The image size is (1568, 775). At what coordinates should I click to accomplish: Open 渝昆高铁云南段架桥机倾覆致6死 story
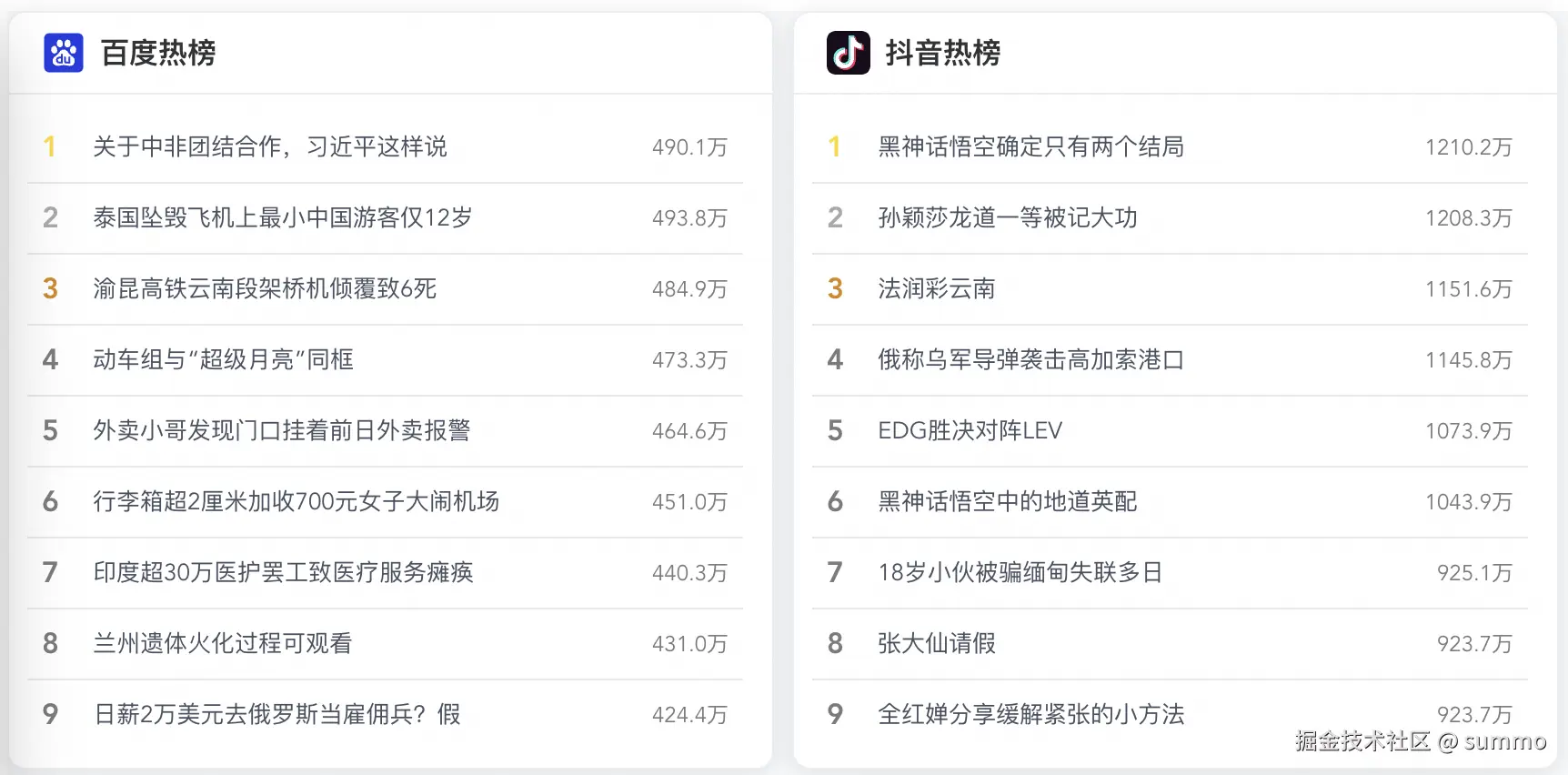[265, 288]
